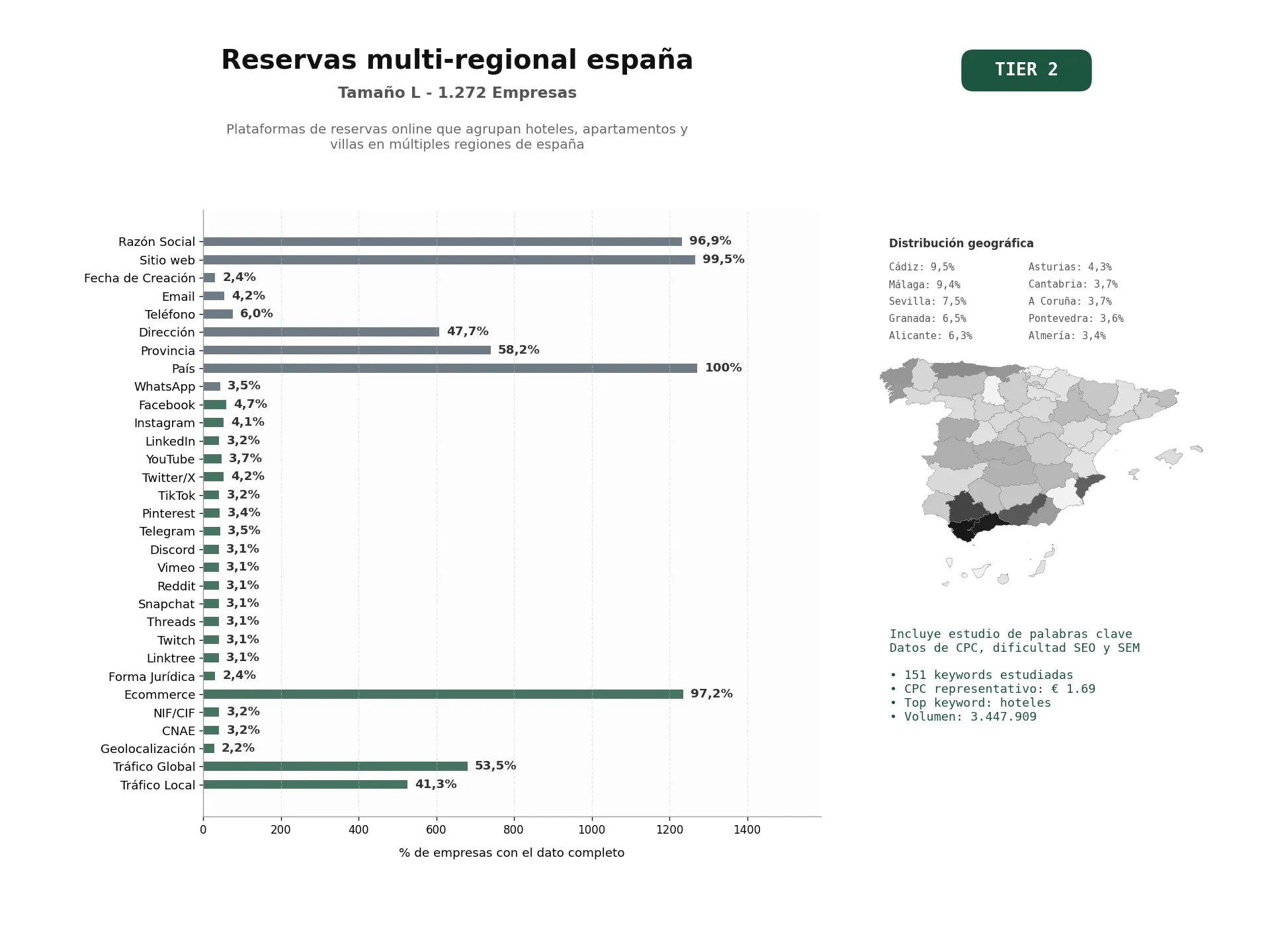The height and width of the screenshot is (952, 1270).
Task: Select 'Pontevedra: 3,6%' entry
Action: (1076, 319)
